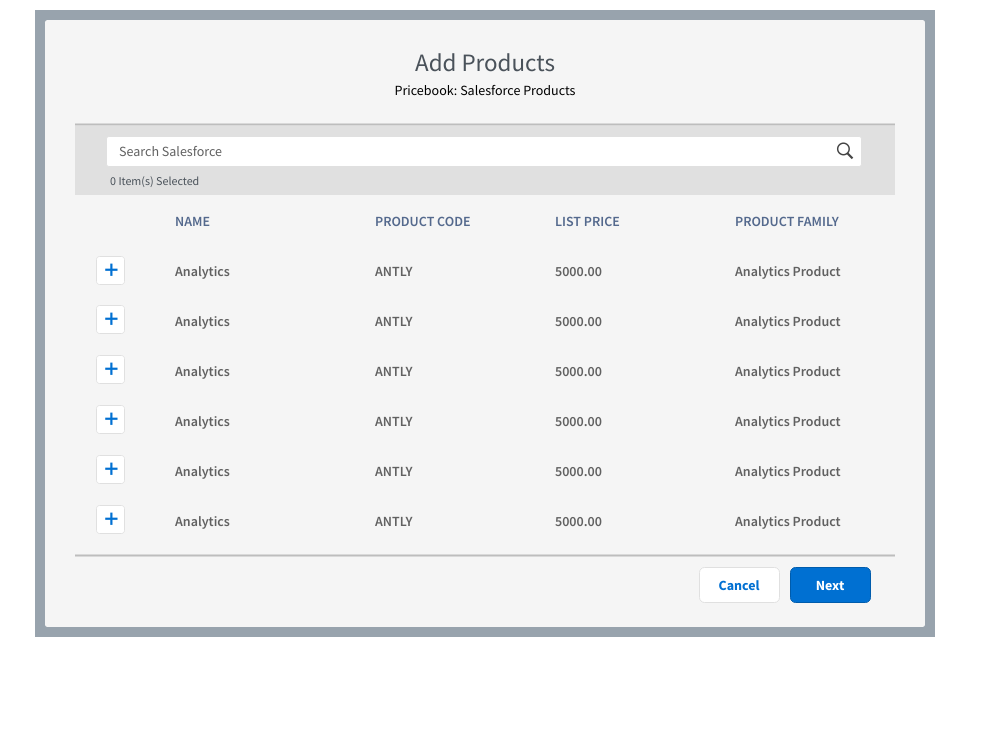Add the fifth Analytics product via plus icon
1000x737 pixels.
tap(110, 469)
